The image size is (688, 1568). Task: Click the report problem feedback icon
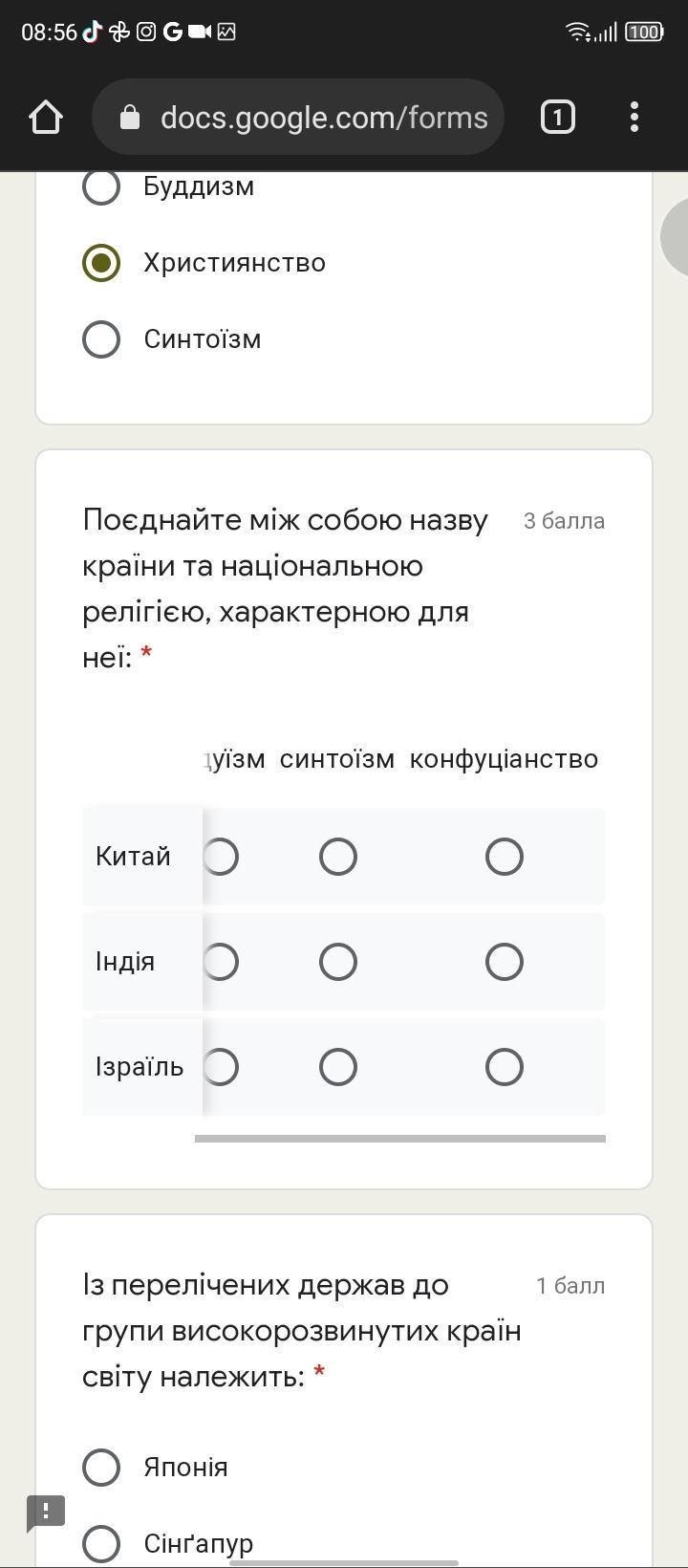tap(46, 1513)
